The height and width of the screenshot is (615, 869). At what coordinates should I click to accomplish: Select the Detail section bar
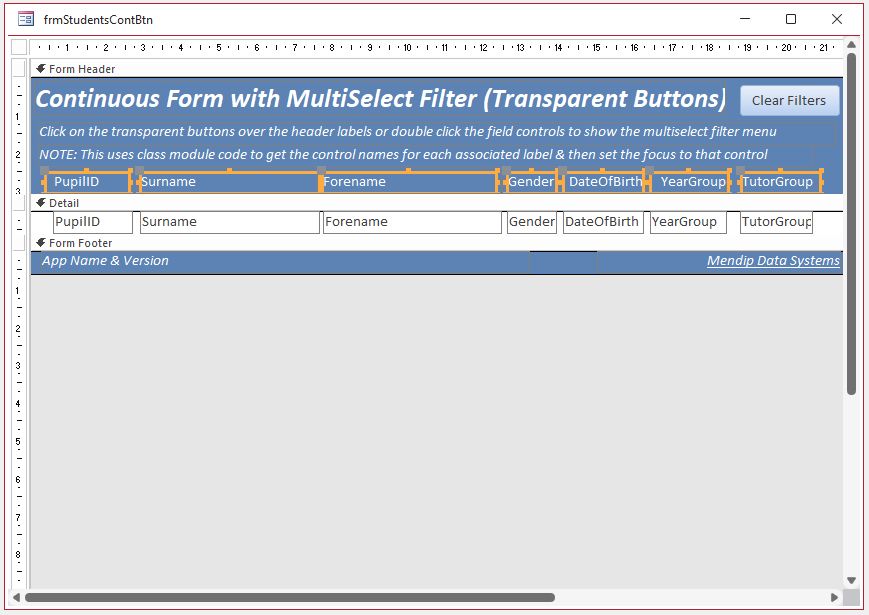437,203
